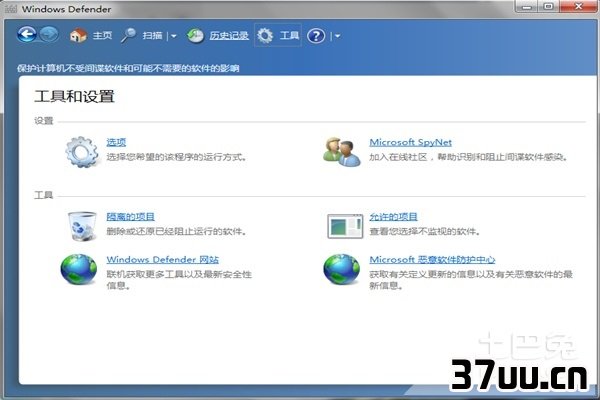Click the blue Help question icon
Screen dimensions: 600x400
[316, 36]
